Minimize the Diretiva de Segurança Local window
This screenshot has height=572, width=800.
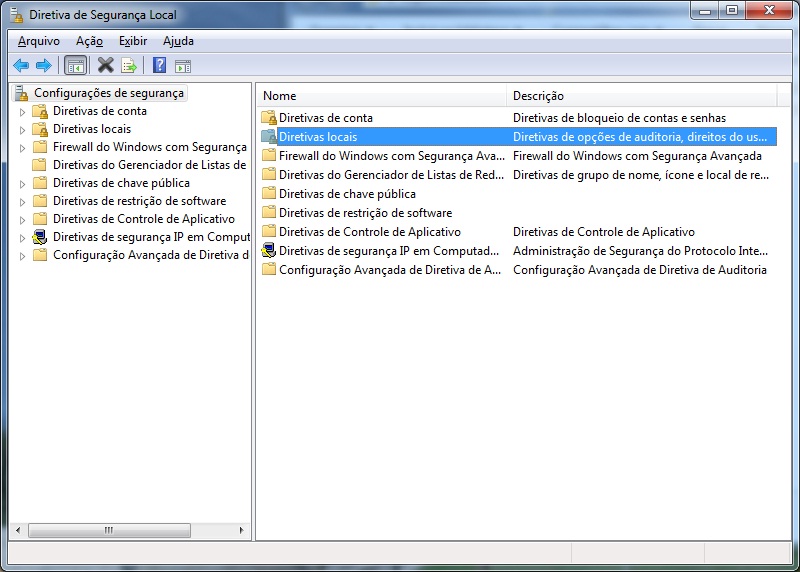tap(705, 10)
